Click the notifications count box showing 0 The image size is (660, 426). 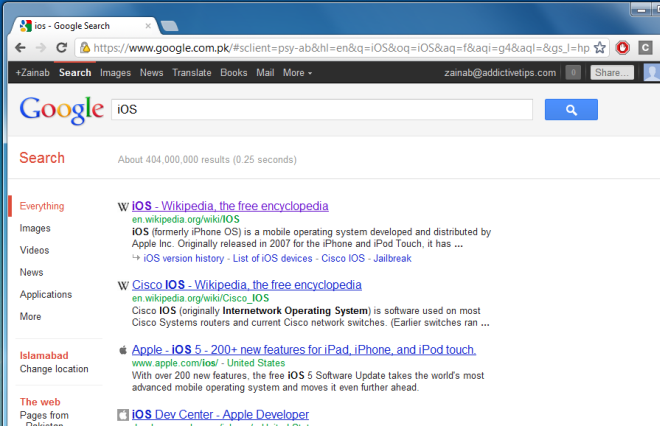point(573,72)
